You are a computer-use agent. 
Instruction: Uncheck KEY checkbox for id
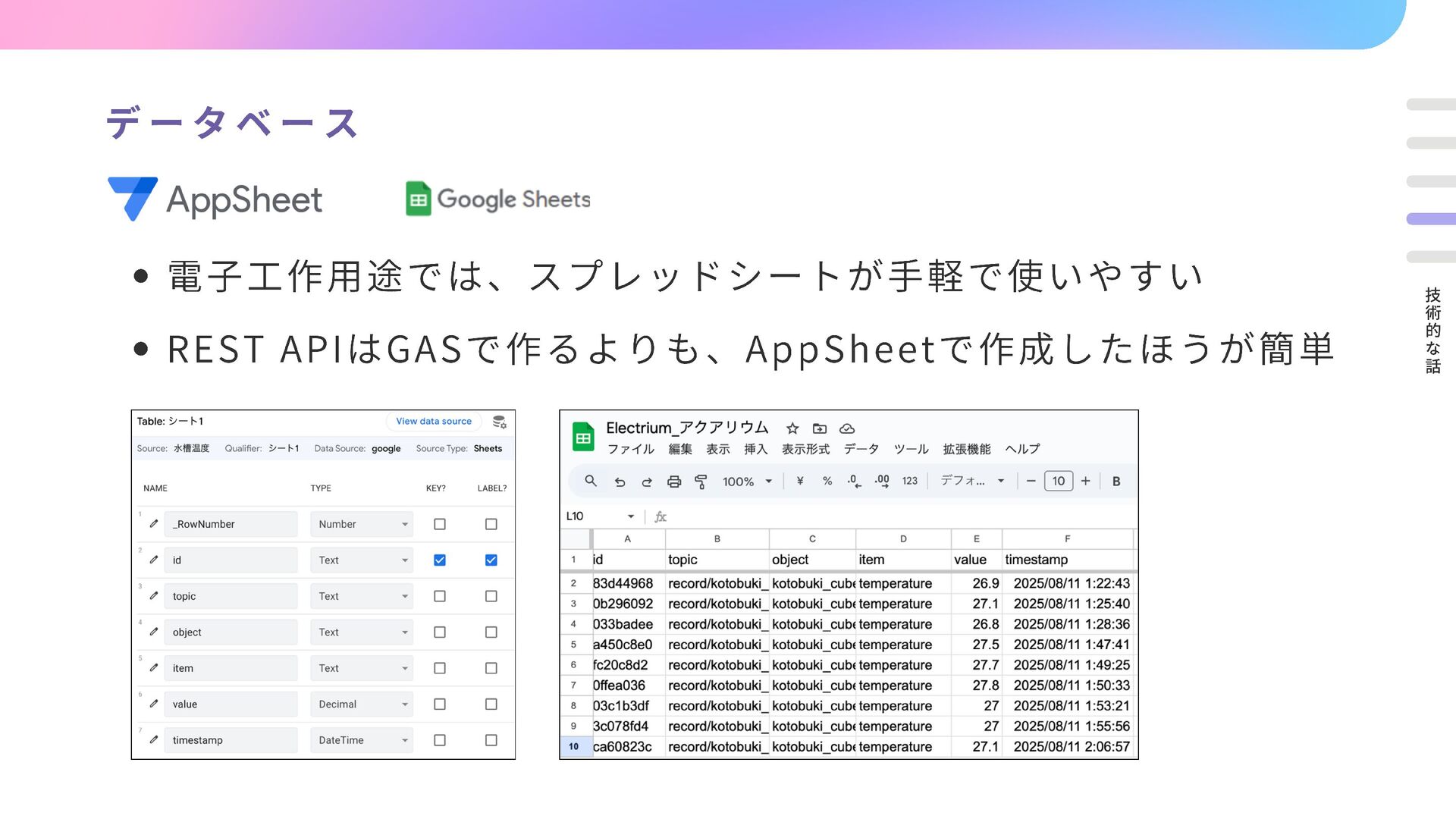point(440,560)
